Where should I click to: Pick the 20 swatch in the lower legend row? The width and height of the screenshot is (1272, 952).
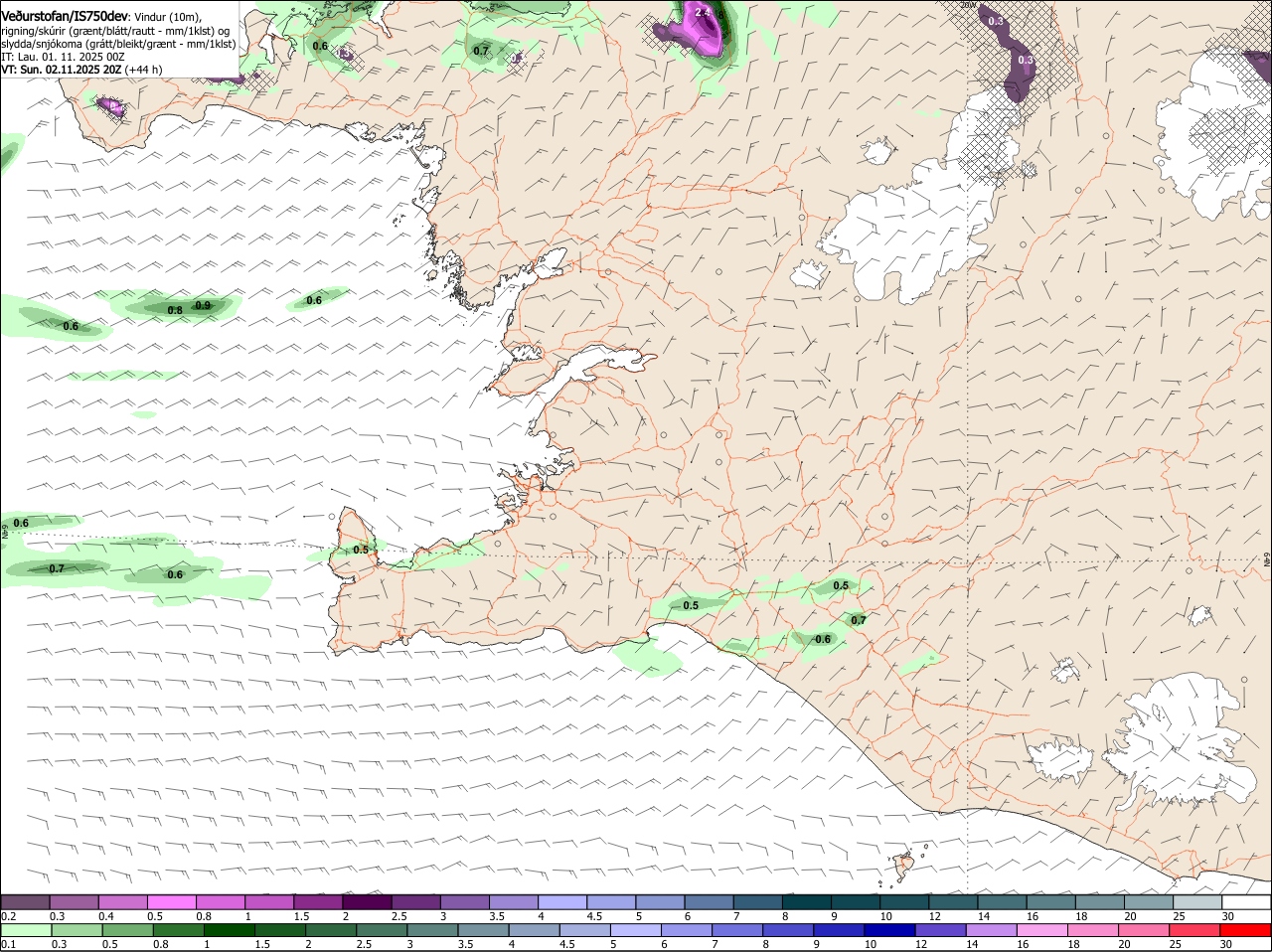(1145, 930)
